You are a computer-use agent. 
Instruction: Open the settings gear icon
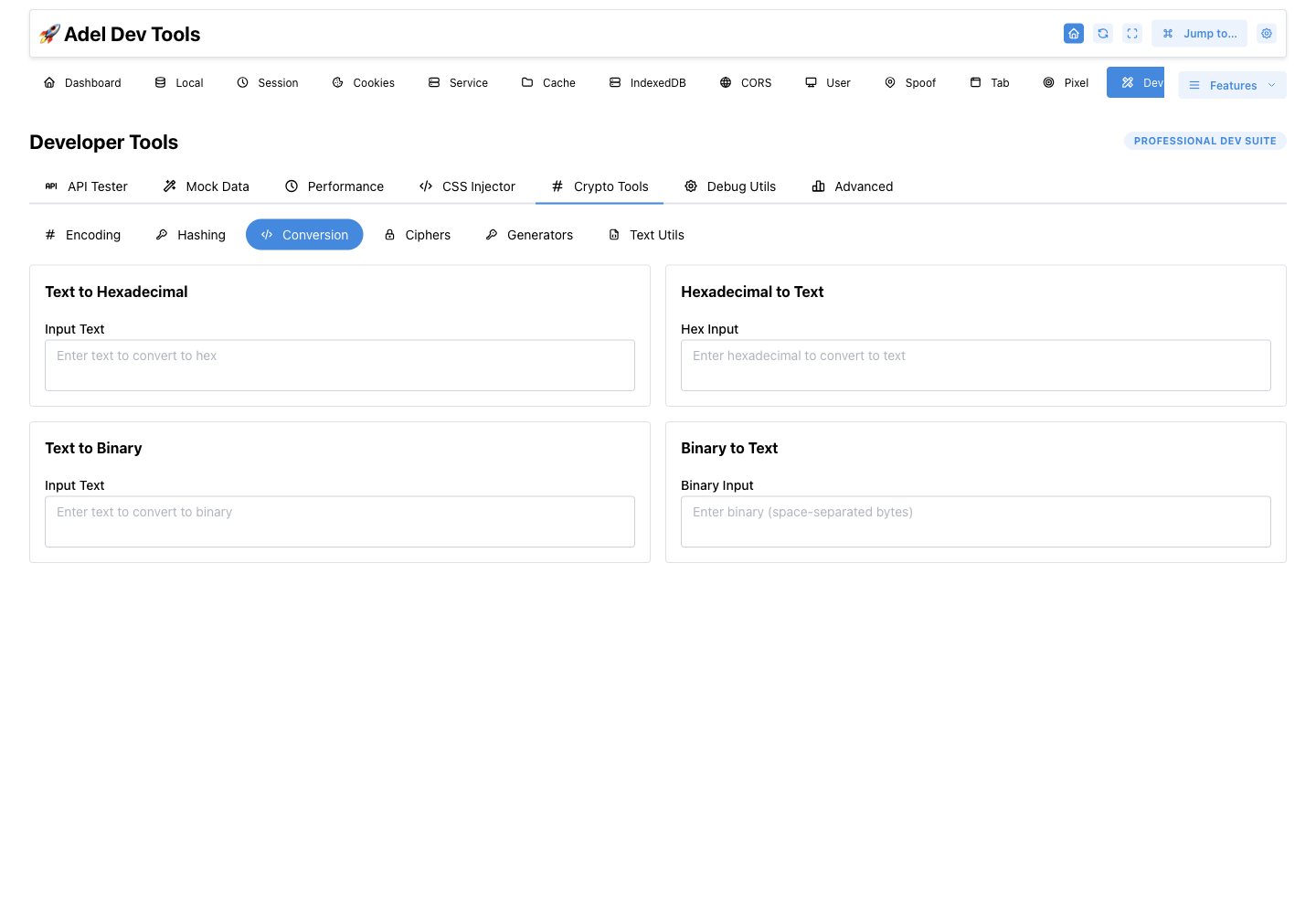pyautogui.click(x=1267, y=34)
